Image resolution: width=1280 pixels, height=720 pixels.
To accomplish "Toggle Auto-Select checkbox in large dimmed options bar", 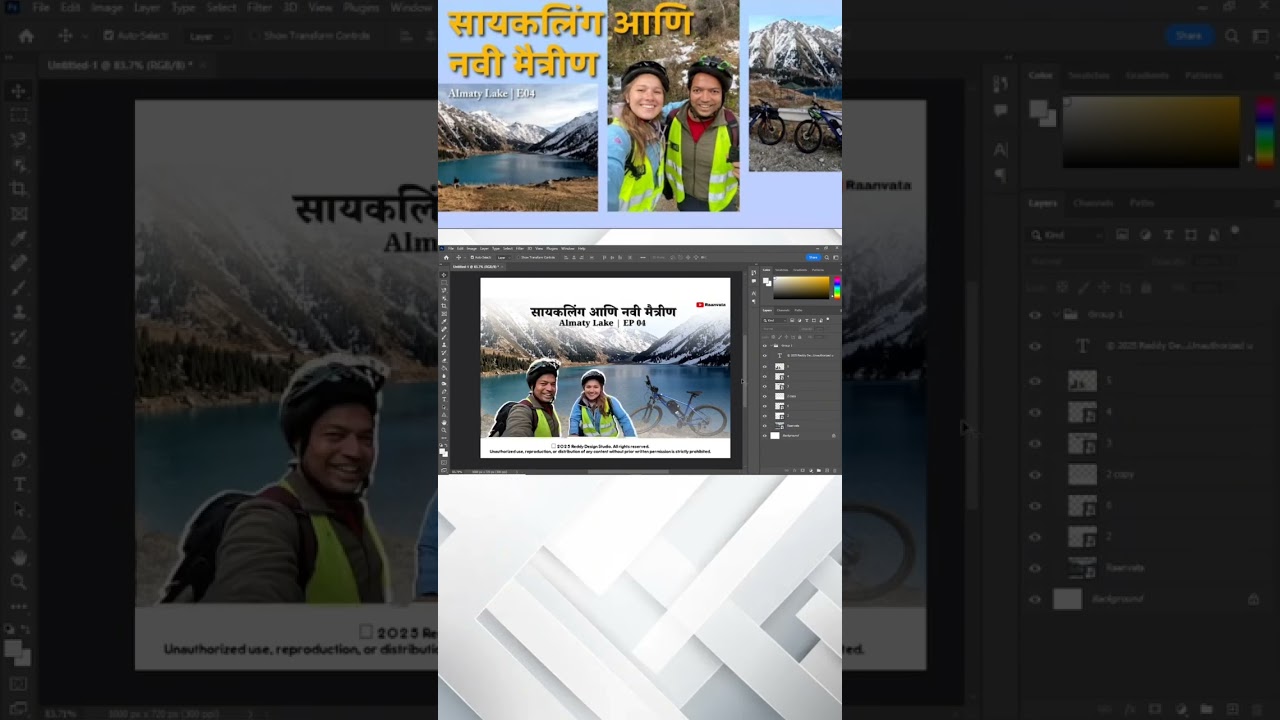I will tap(109, 36).
